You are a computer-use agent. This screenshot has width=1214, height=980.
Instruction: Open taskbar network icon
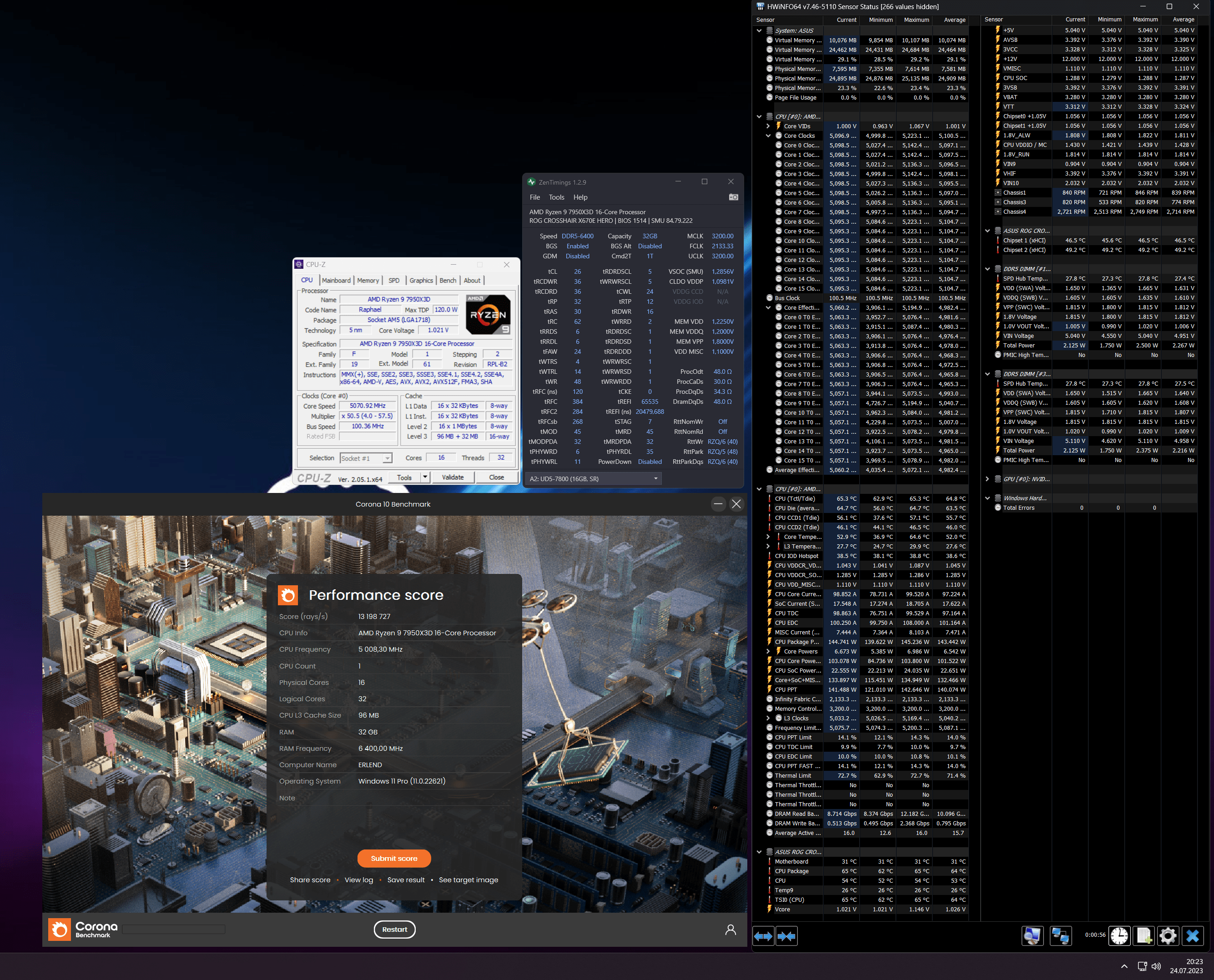point(1142,966)
